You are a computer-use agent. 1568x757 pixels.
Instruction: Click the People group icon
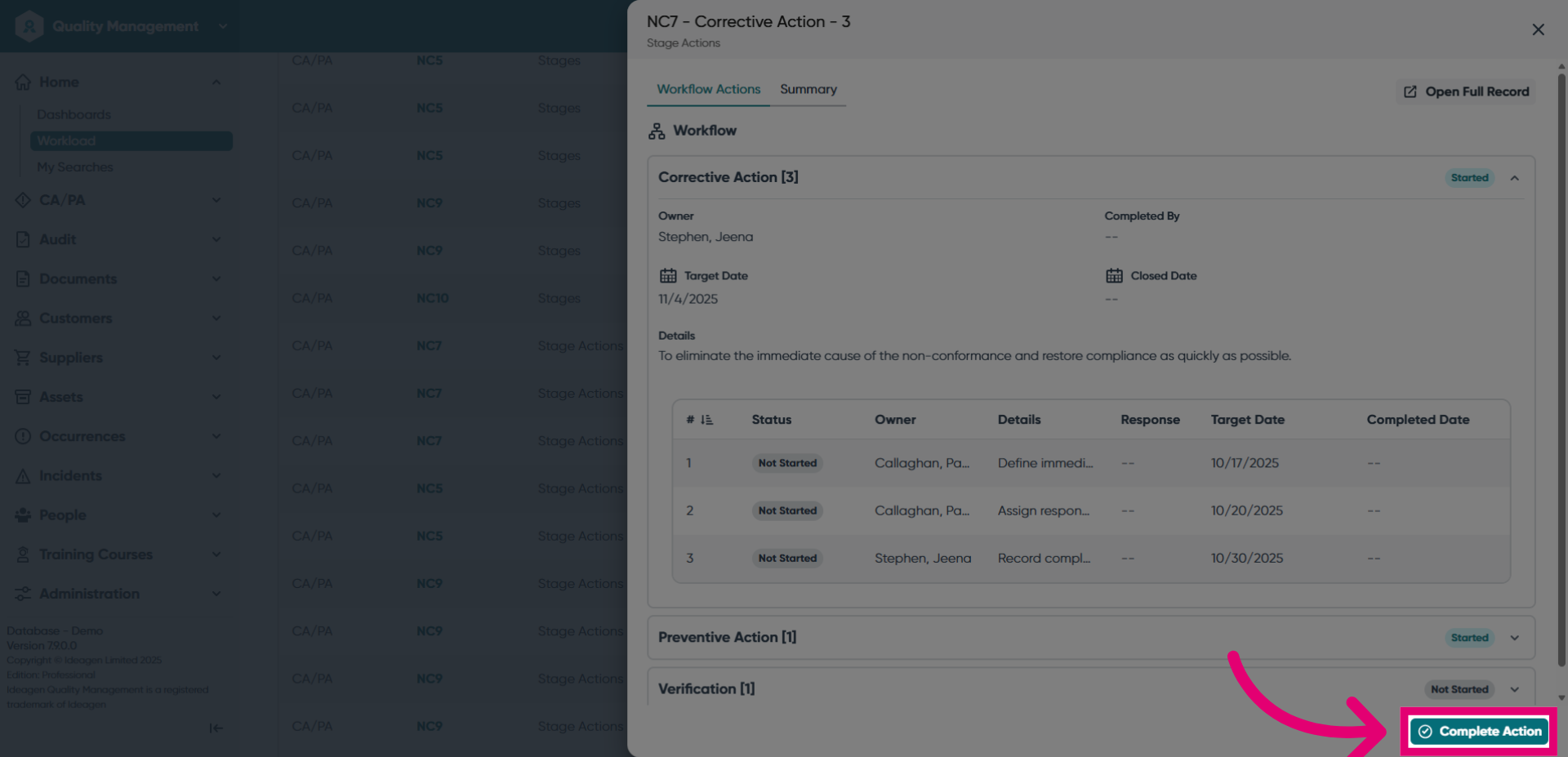(x=23, y=514)
